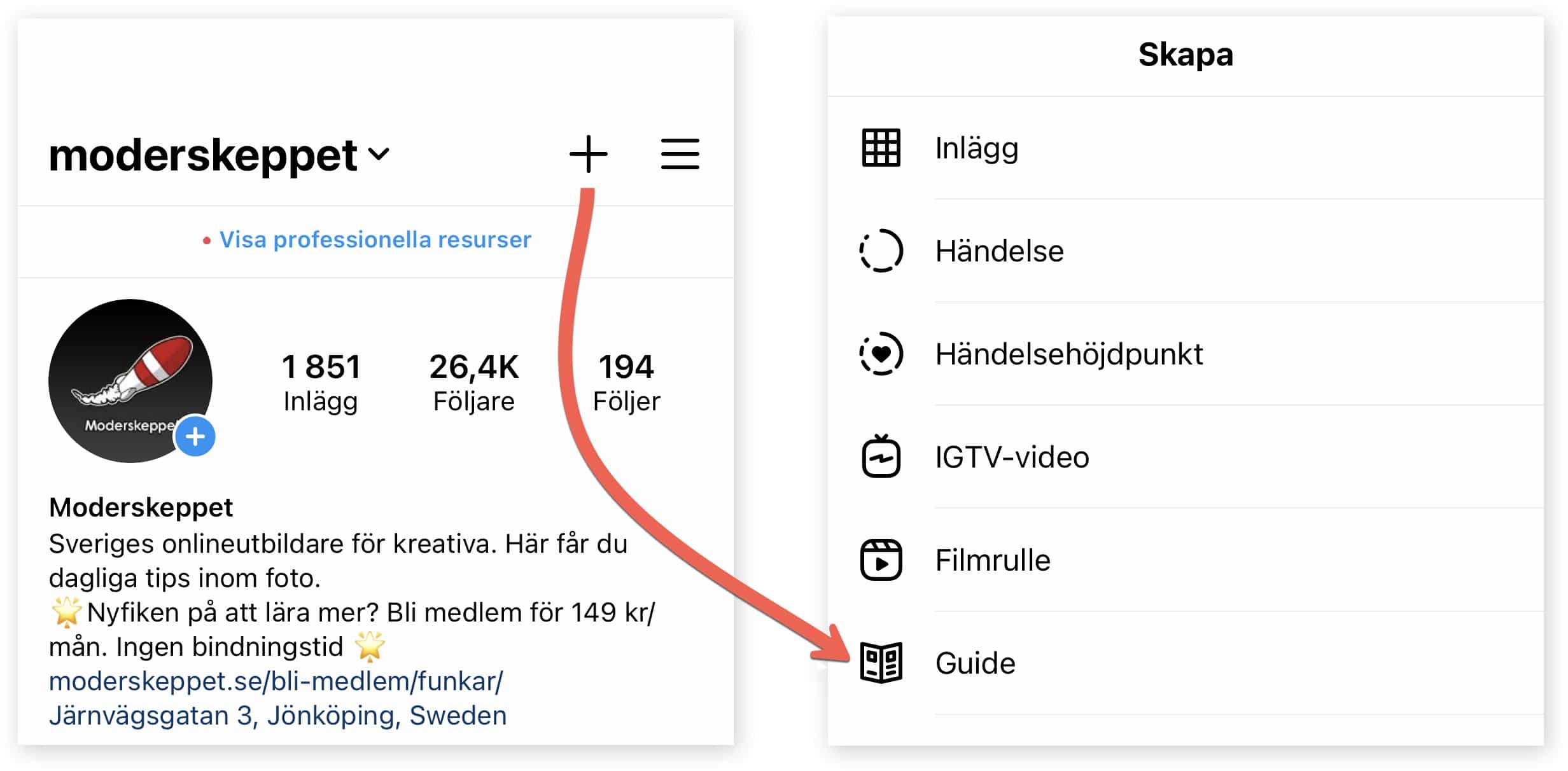Tap the Moderskeppet profile picture
This screenshot has height=771, width=1568.
[x=130, y=380]
